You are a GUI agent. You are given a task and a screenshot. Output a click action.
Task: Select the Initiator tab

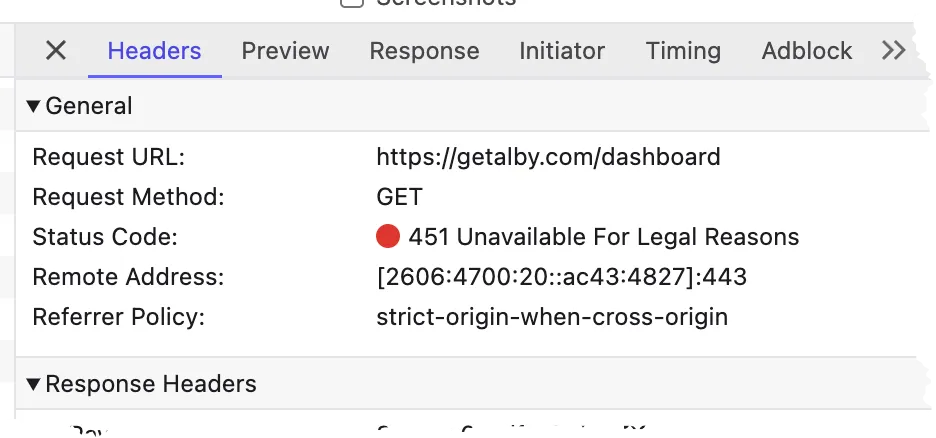click(562, 51)
